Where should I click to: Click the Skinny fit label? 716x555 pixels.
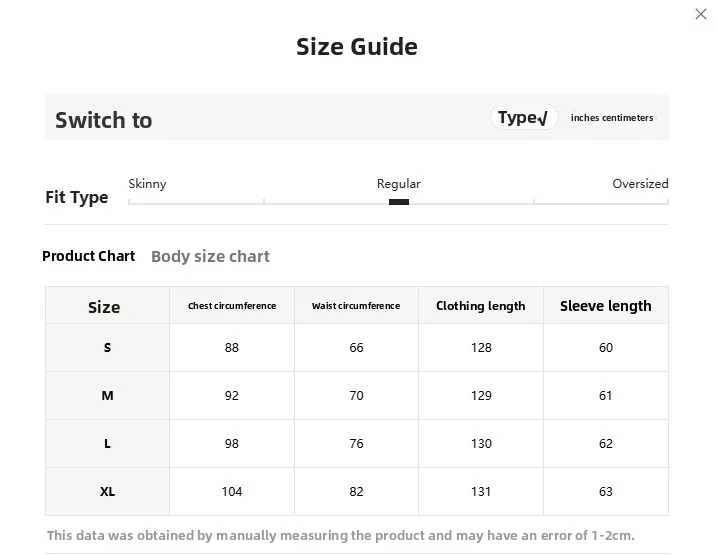pyautogui.click(x=147, y=184)
